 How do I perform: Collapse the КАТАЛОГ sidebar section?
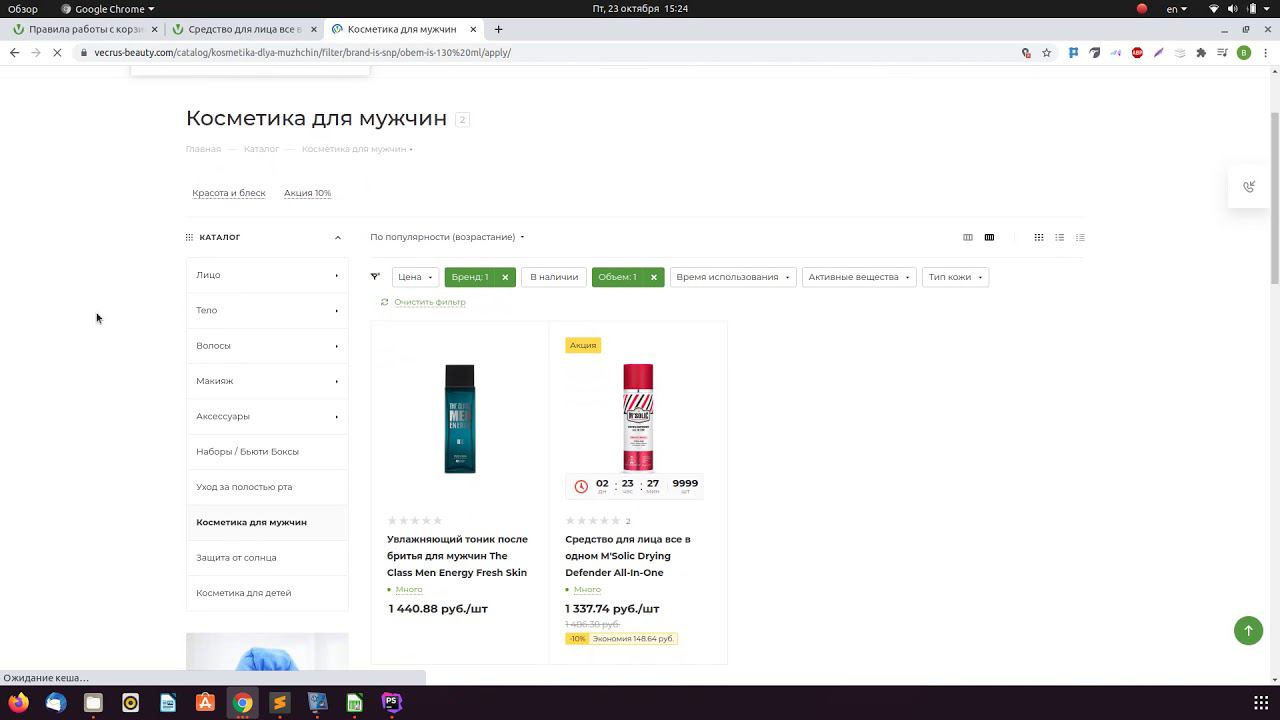click(338, 238)
